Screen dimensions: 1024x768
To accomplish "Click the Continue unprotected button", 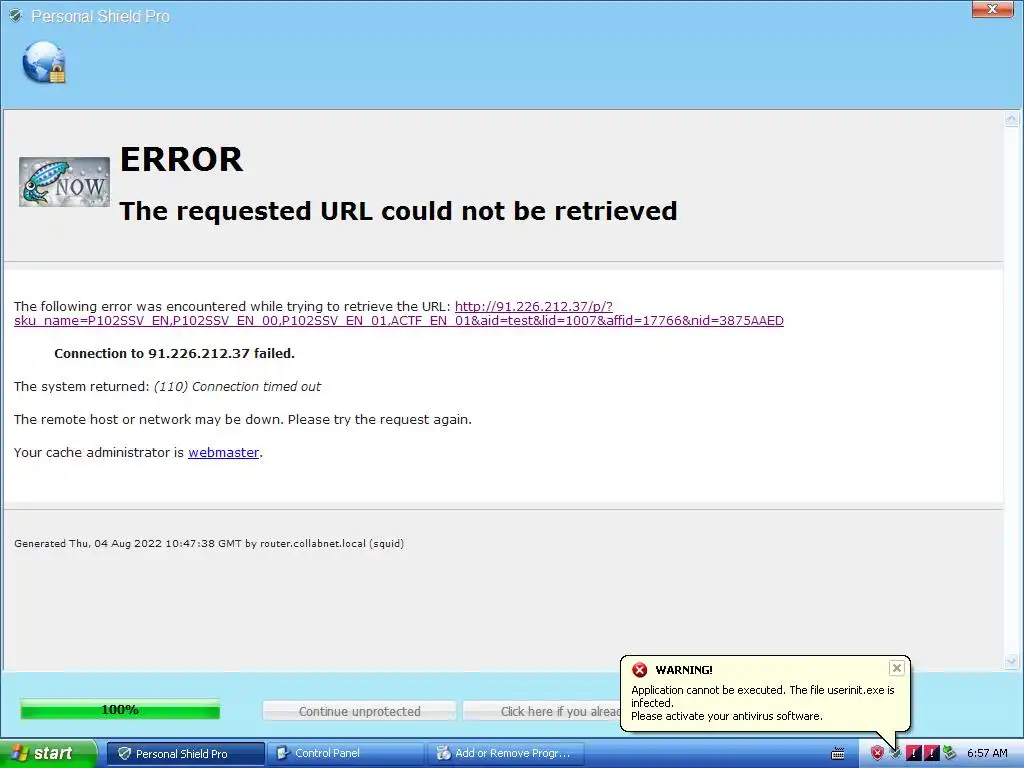I will click(359, 711).
